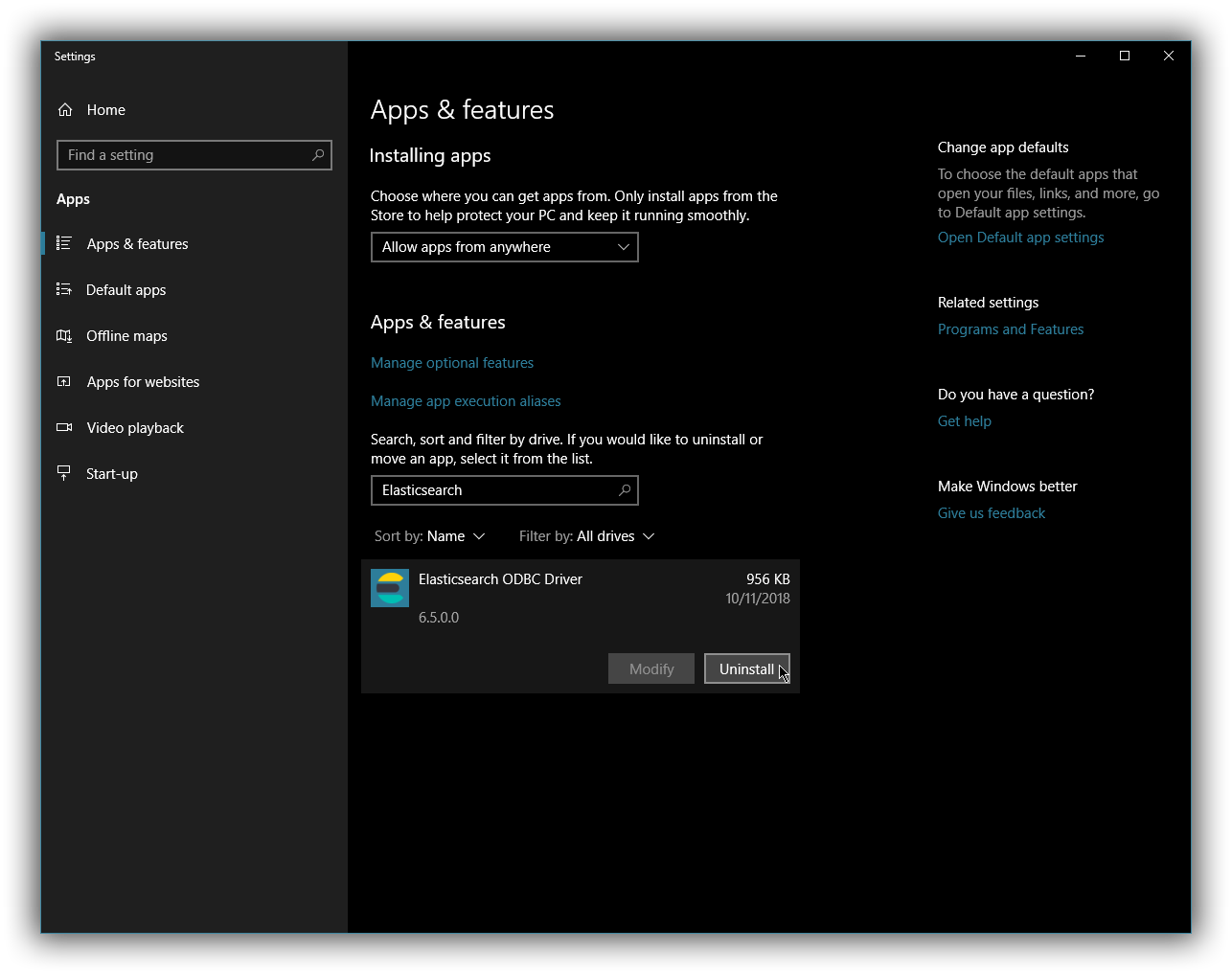Click the Apps for websites icon
Screen dimensions: 1232x974
coord(64,381)
